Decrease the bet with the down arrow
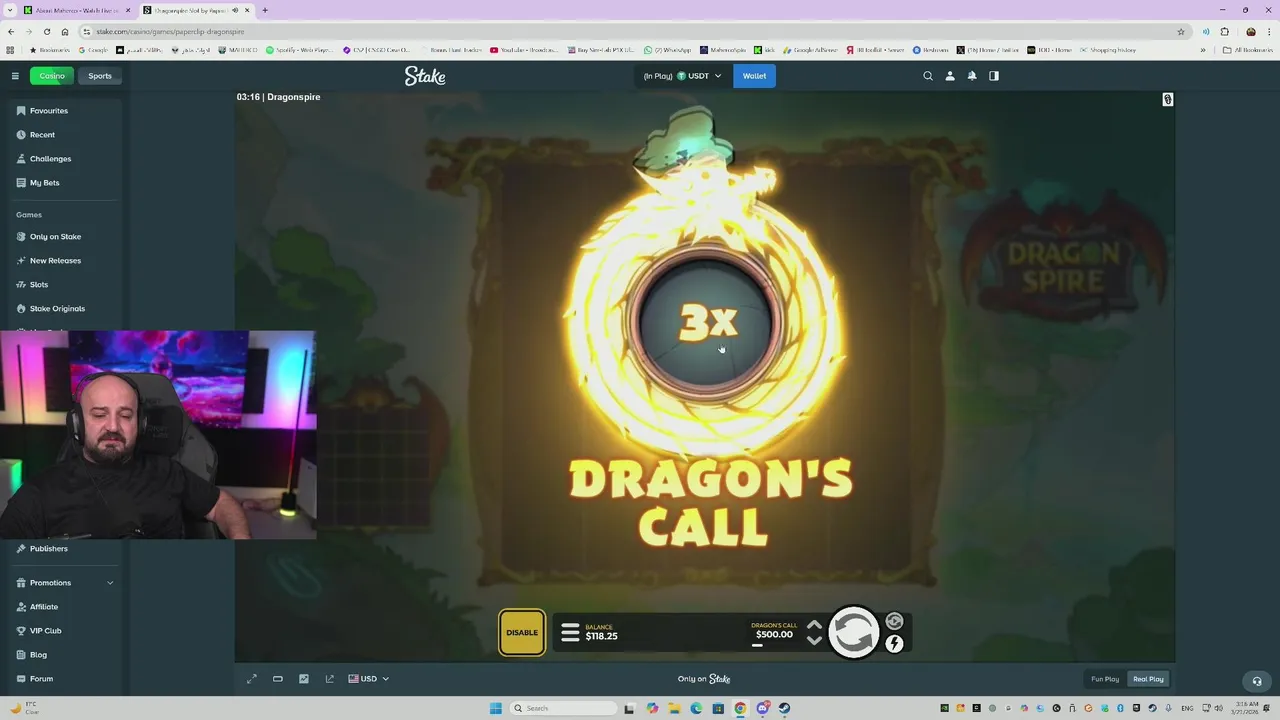Screen dimensions: 1280x720 814,640
